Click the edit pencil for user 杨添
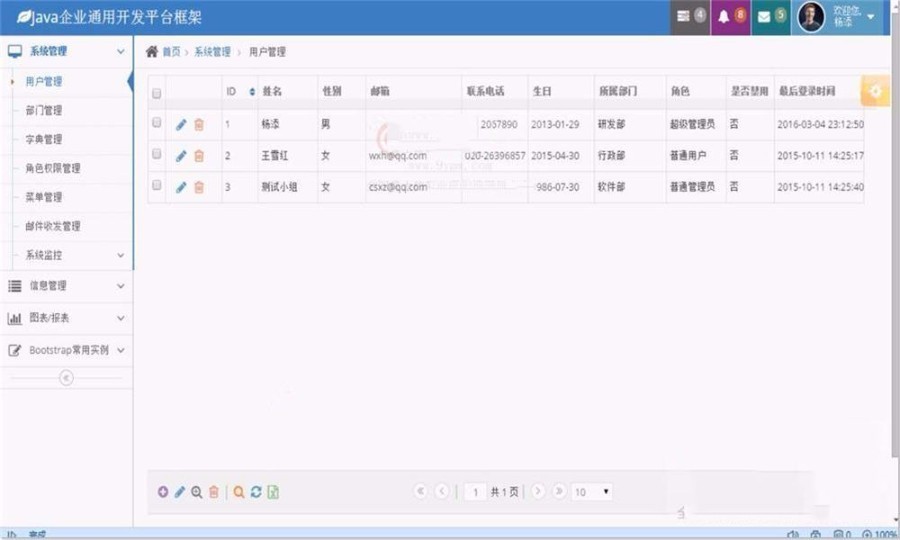900x540 pixels. click(x=181, y=125)
